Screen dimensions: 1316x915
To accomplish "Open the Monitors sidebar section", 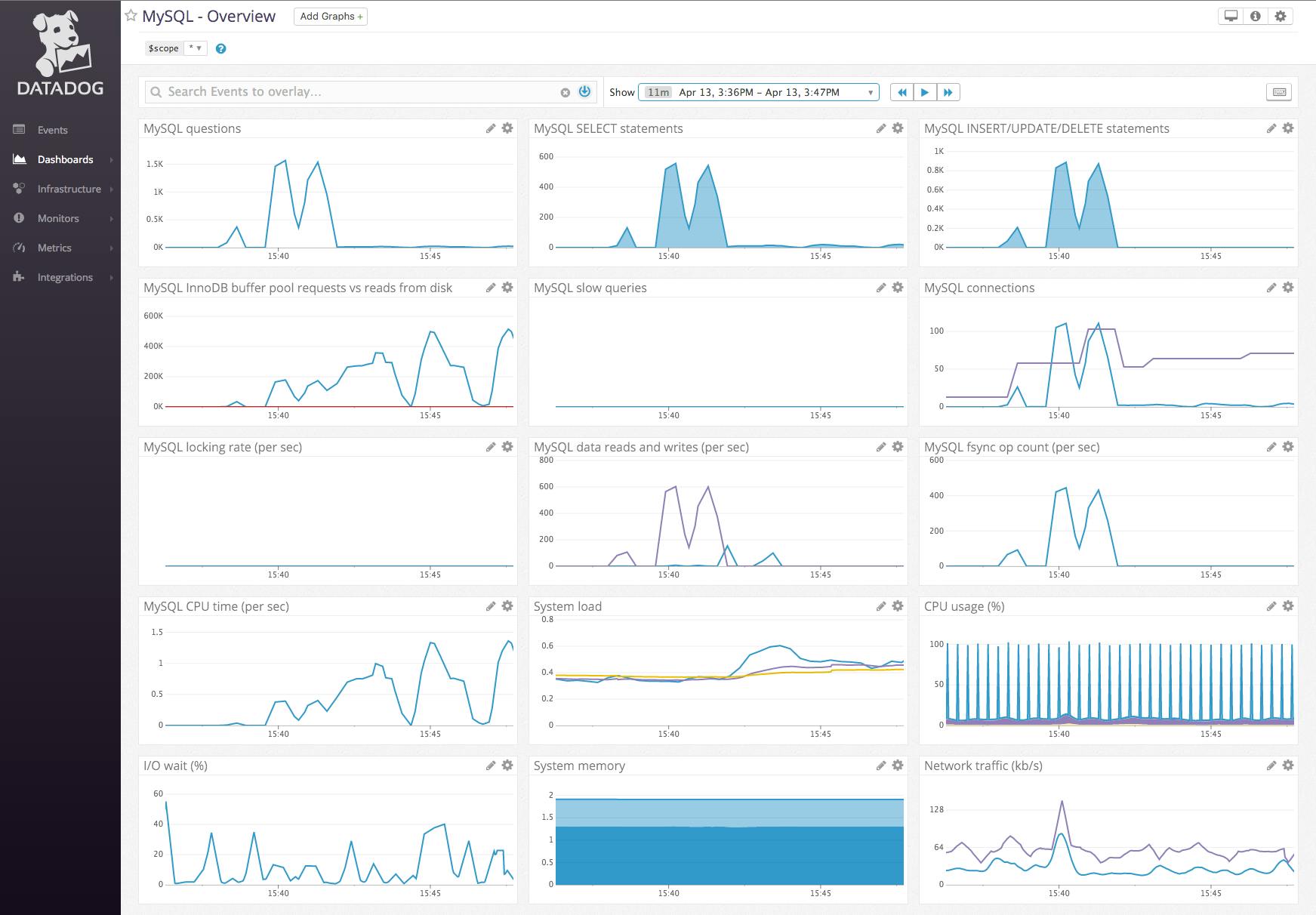I will click(58, 218).
